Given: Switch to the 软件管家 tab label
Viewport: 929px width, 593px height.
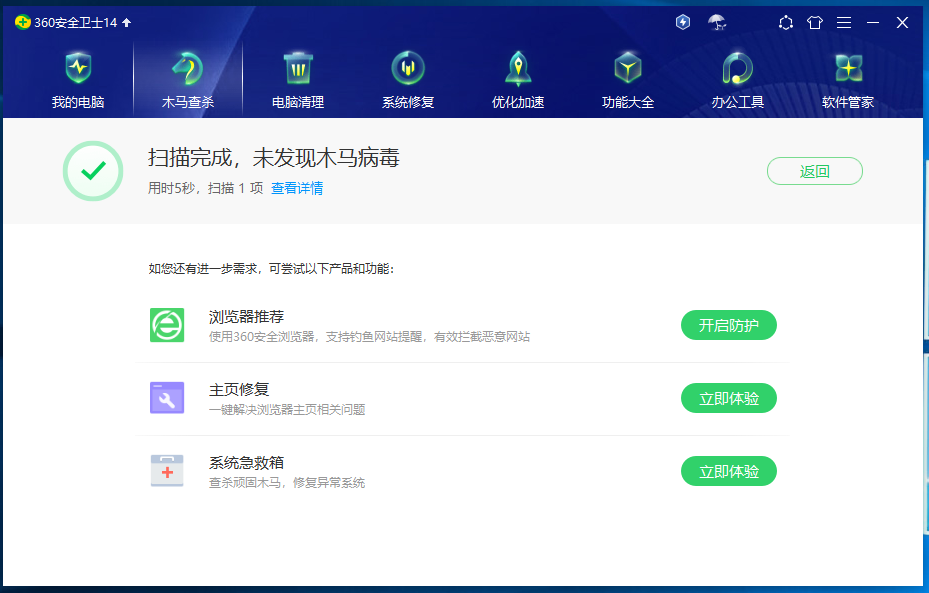Looking at the screenshot, I should pyautogui.click(x=848, y=102).
